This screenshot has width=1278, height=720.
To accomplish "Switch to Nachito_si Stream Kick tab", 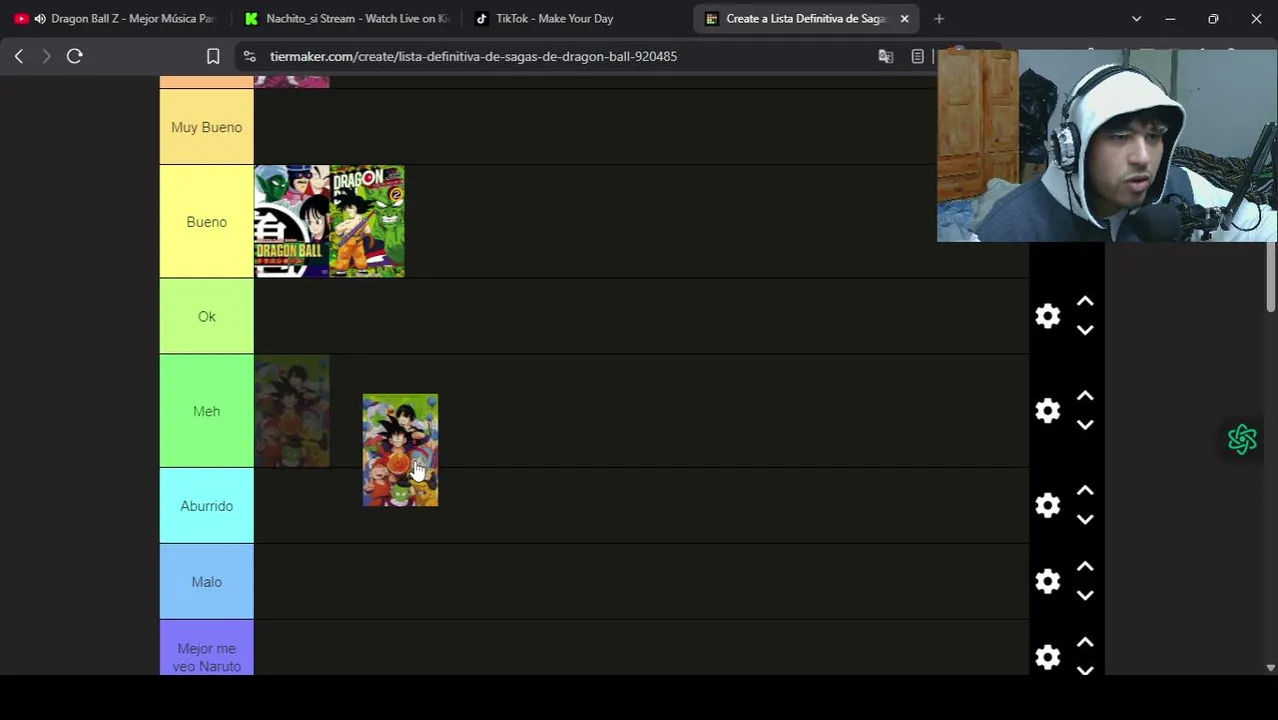I will click(x=347, y=19).
